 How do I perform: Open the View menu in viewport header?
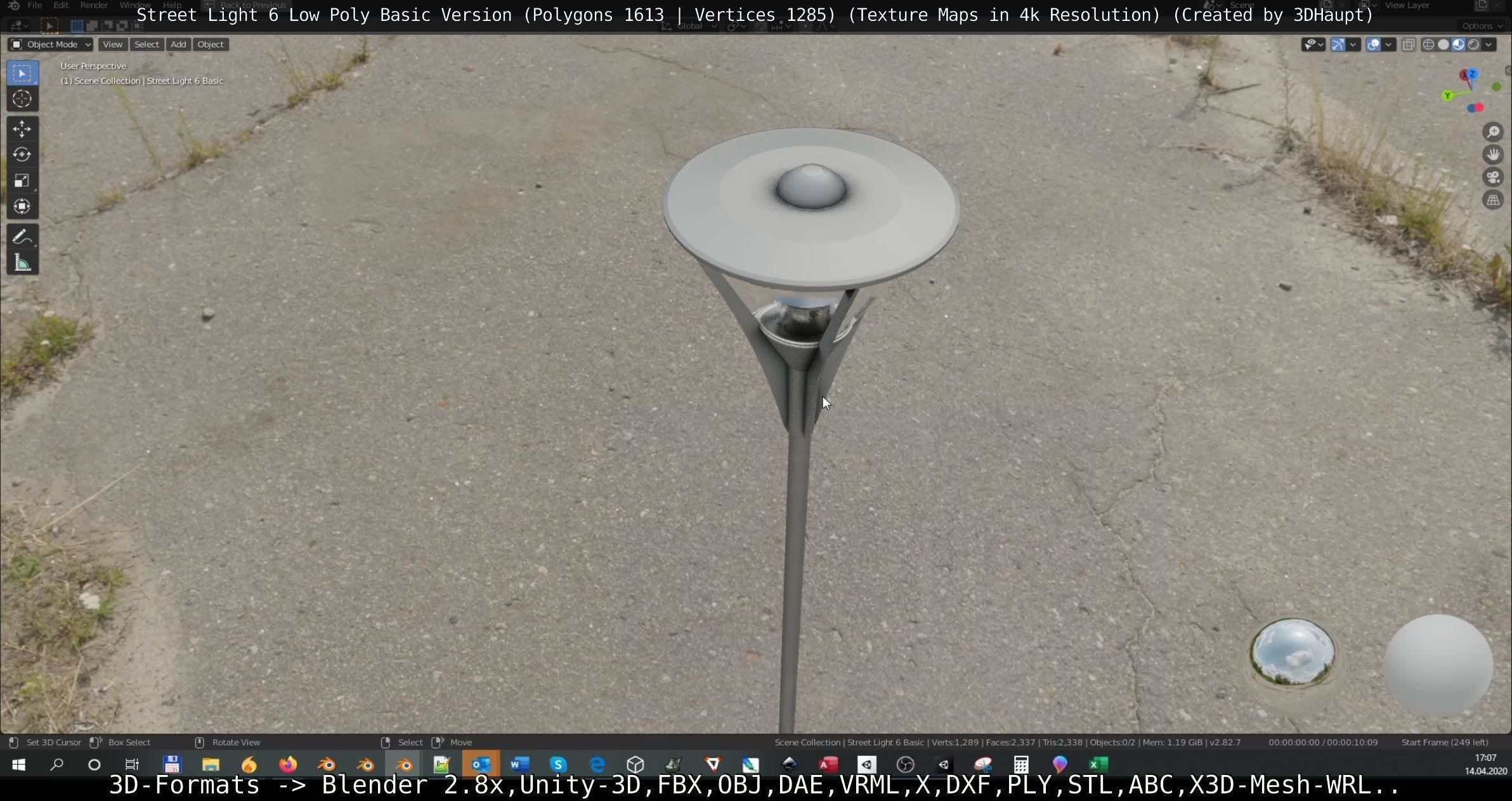(112, 44)
